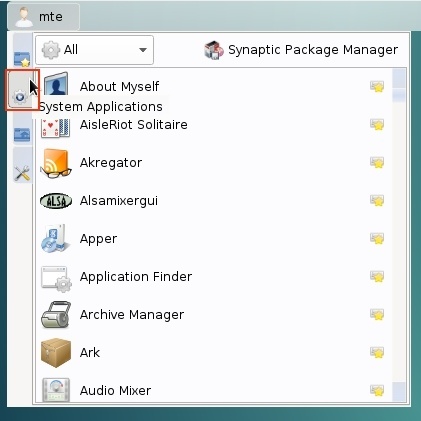The image size is (421, 421).
Task: Toggle favorite star for Alsamixergui
Action: [377, 200]
